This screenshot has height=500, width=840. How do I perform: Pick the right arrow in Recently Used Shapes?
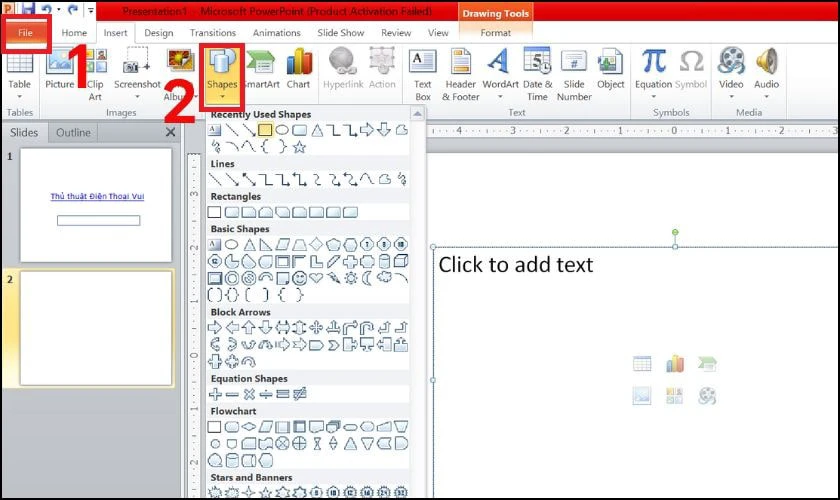coord(367,130)
